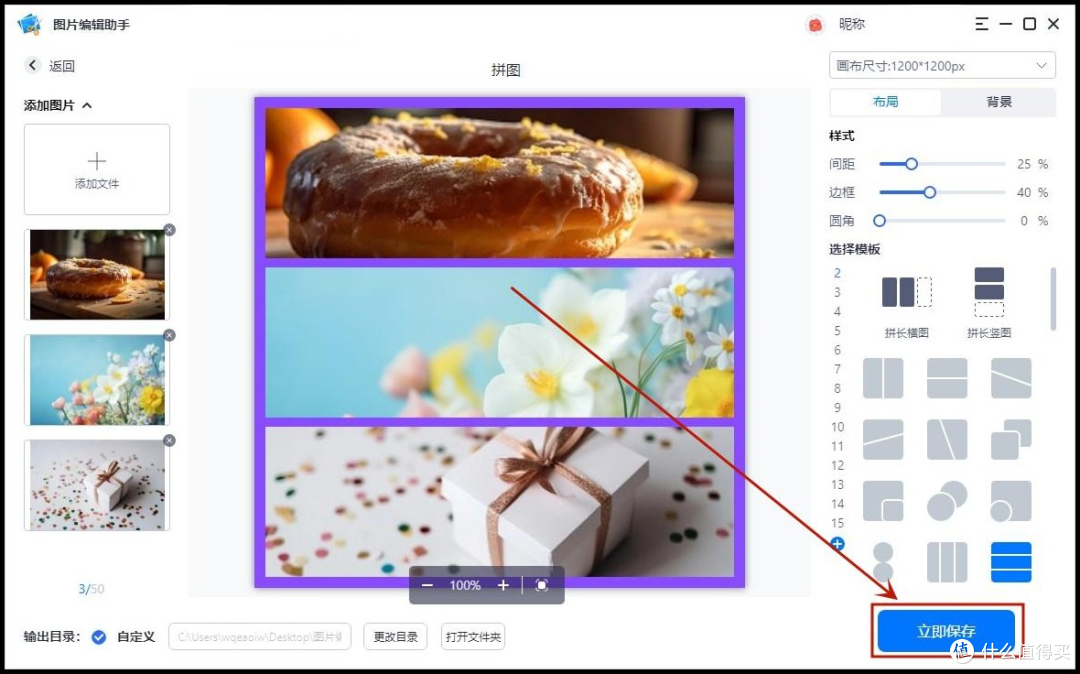Adjust the 边框 border slider handle

(x=930, y=193)
